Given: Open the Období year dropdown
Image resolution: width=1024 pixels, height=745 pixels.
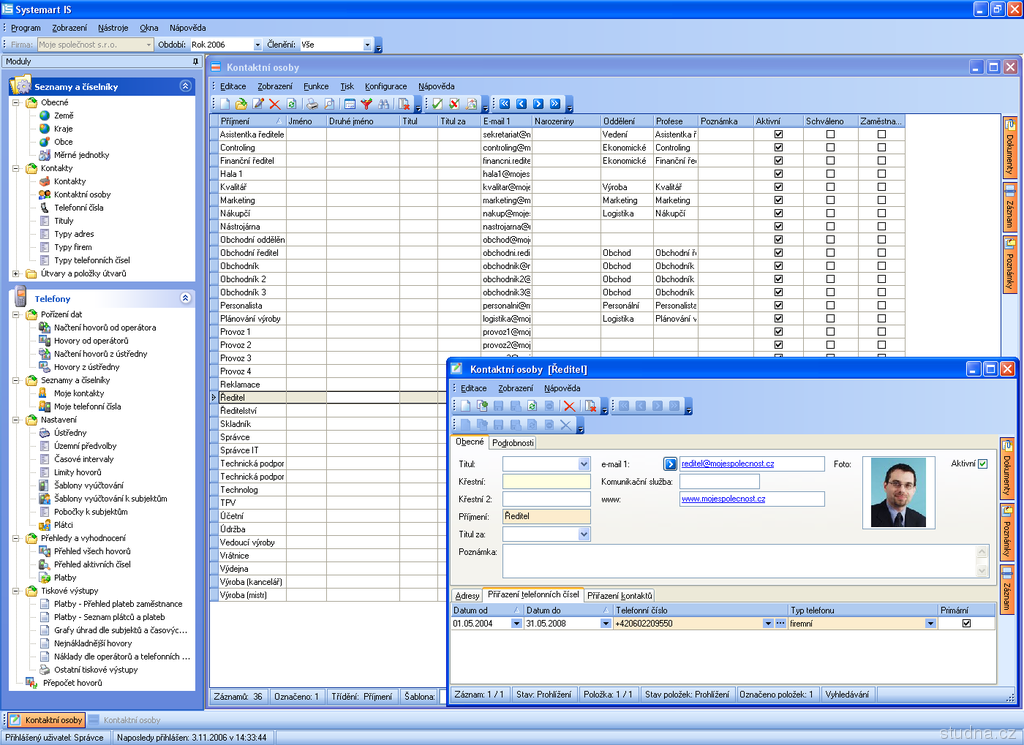Looking at the screenshot, I should pyautogui.click(x=257, y=45).
